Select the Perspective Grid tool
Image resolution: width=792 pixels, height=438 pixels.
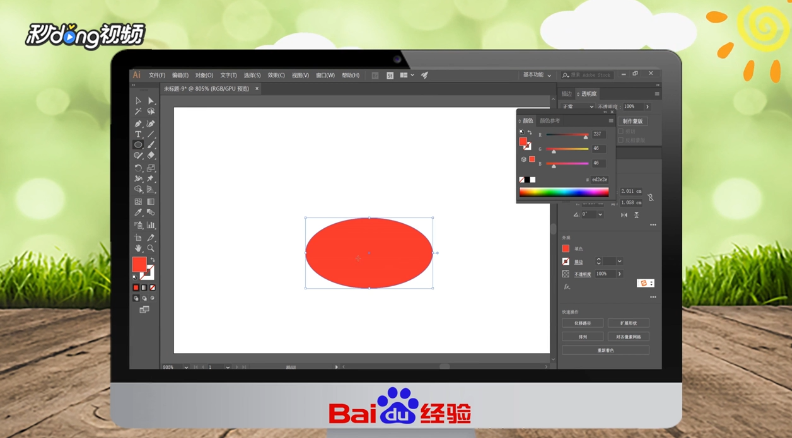(x=151, y=189)
